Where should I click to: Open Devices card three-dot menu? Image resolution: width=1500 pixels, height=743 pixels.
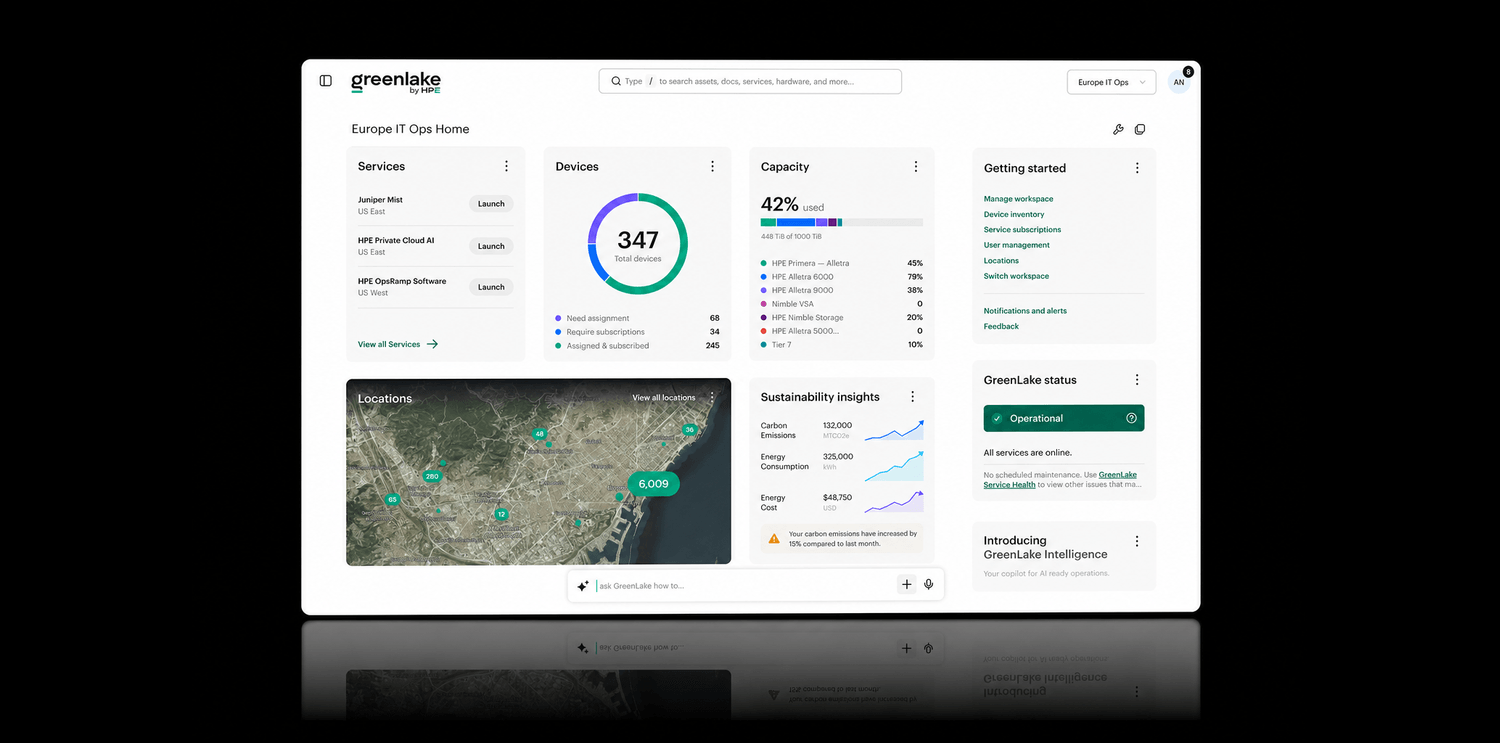[712, 166]
